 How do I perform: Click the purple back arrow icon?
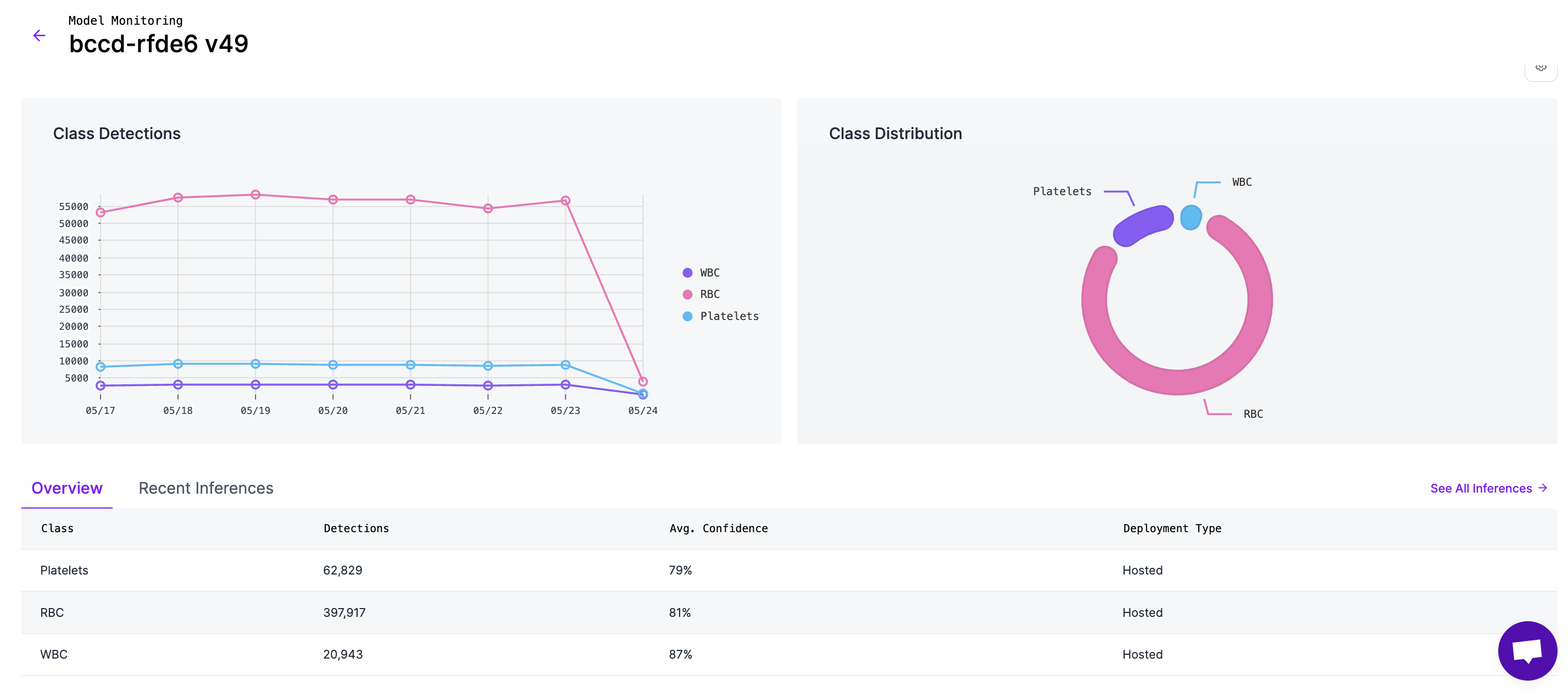(x=39, y=36)
